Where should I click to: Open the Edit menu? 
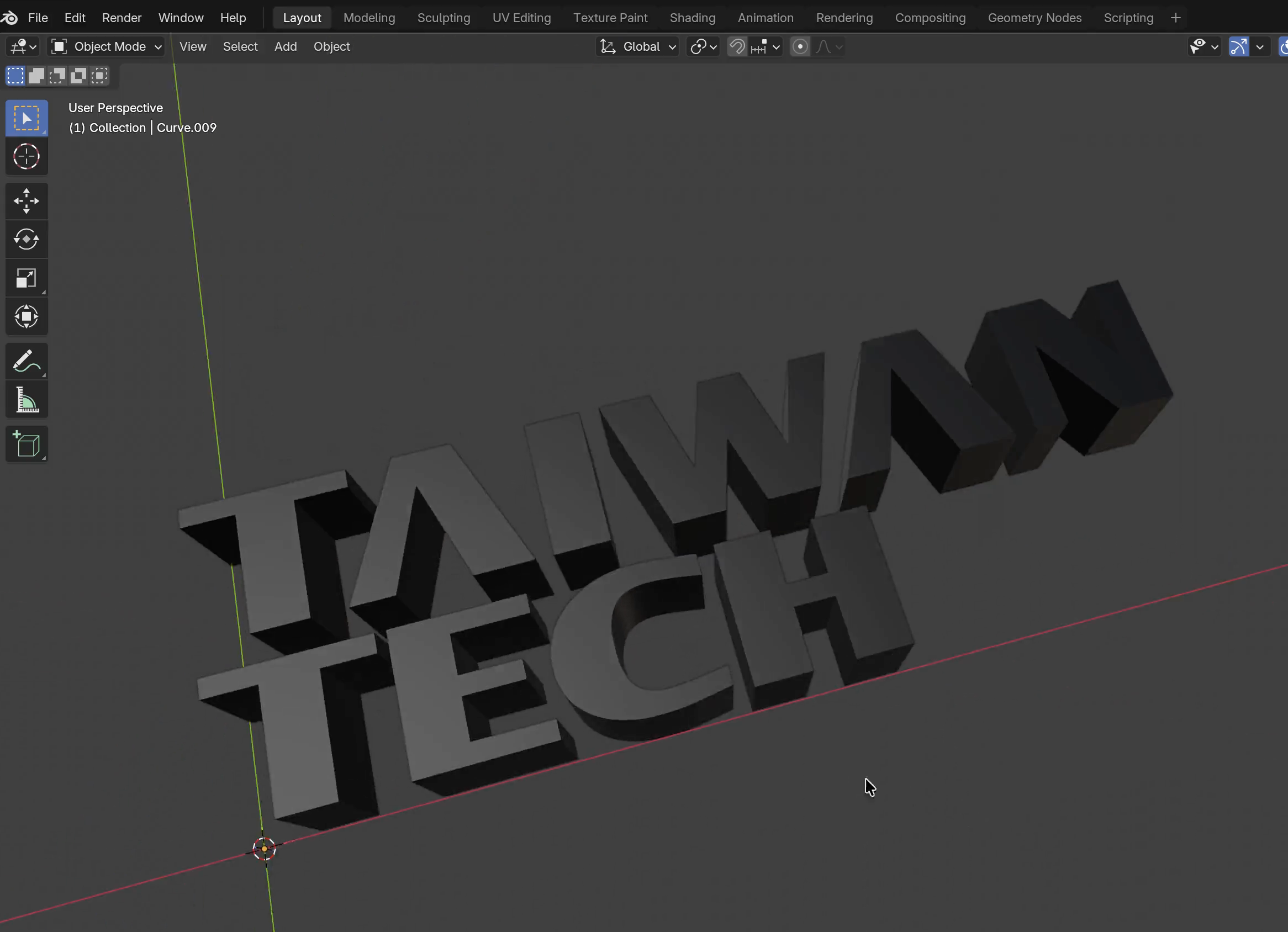75,18
